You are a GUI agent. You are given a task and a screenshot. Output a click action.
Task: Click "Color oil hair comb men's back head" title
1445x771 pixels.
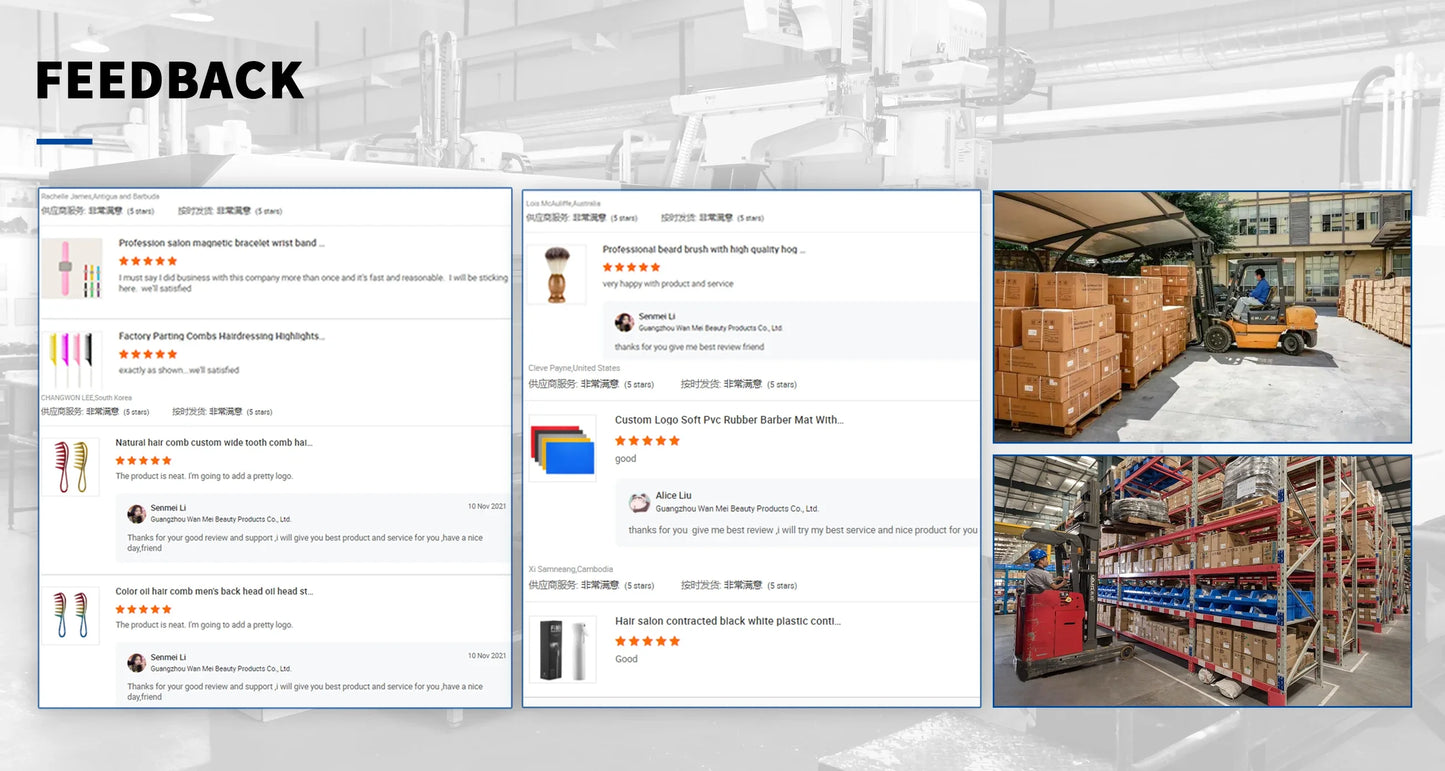(214, 591)
